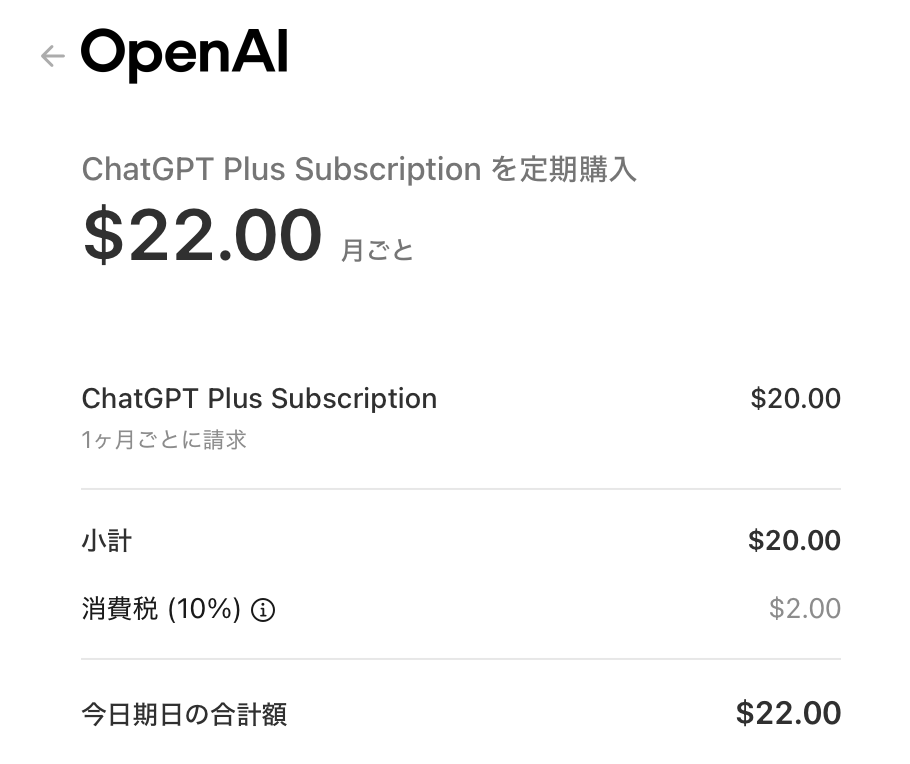Click the '今日期日の合計額' total label
Viewport: 910px width, 764px height.
184,714
